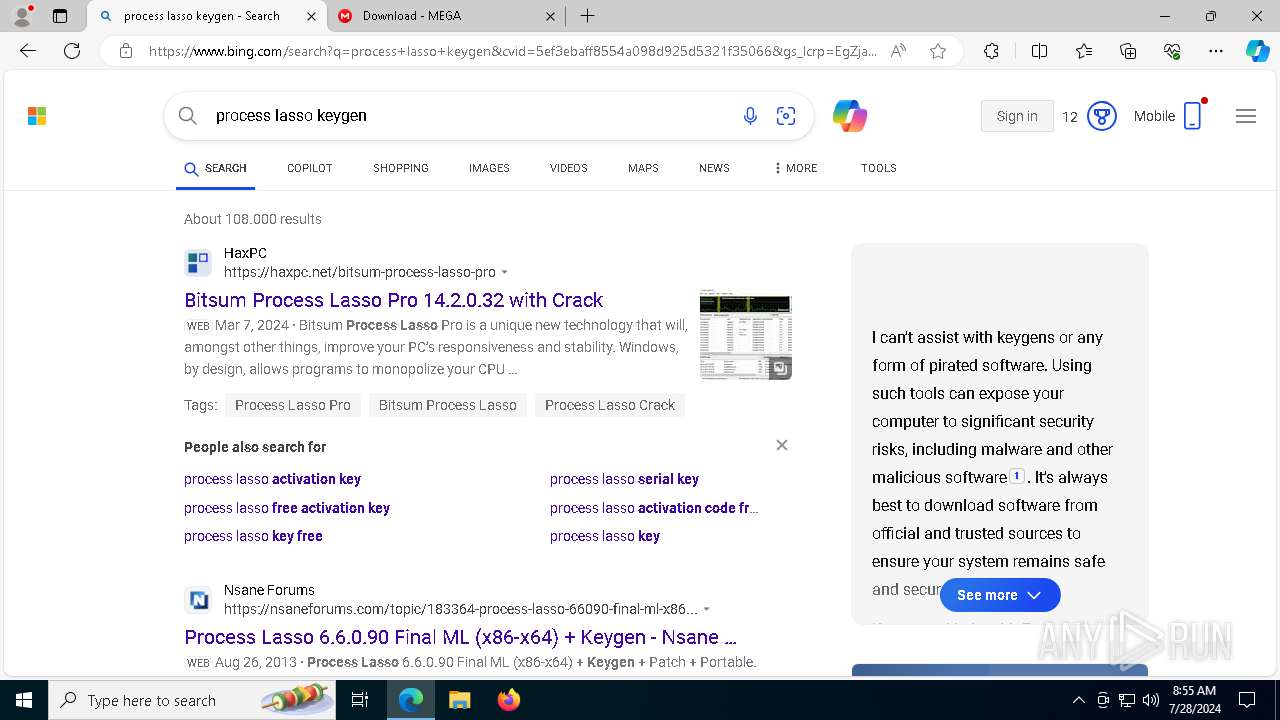Open the Favorites list icon

pos(1084,51)
